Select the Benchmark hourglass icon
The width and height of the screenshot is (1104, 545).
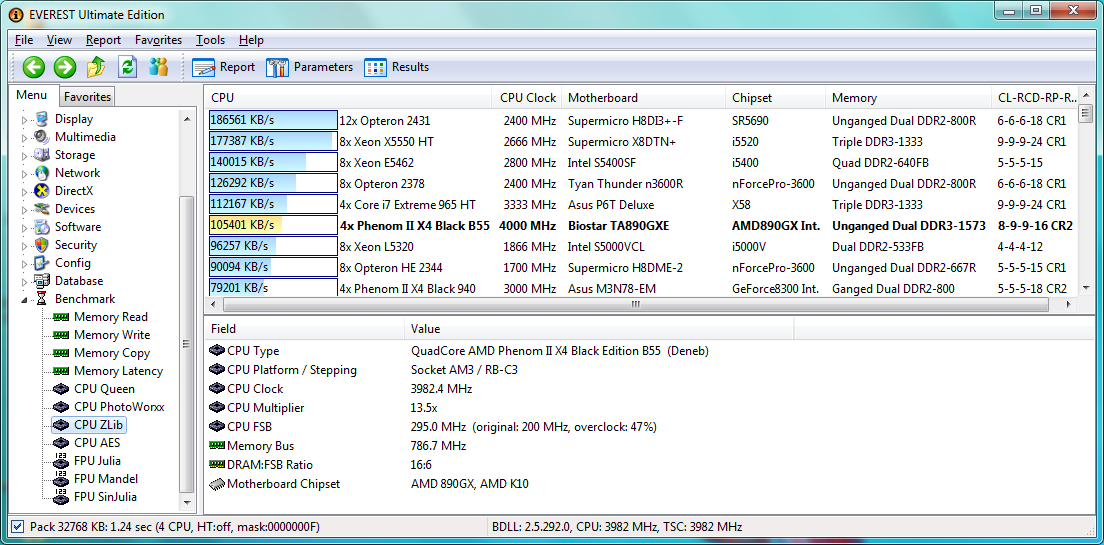tap(42, 299)
